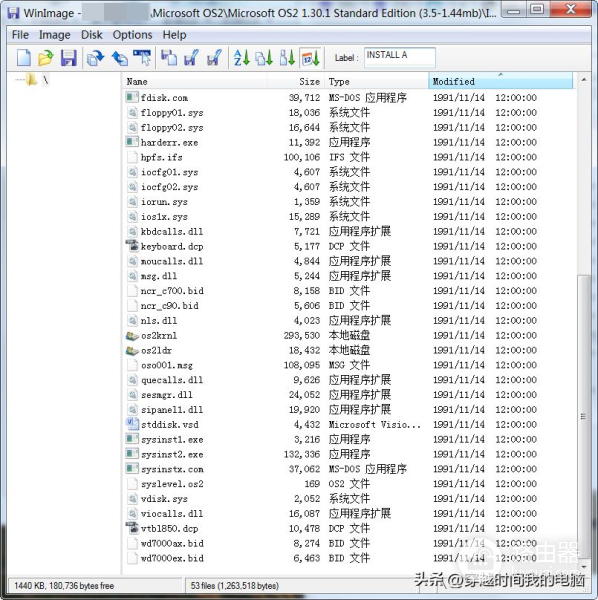Sort files by date with the calendar icon
The image size is (598, 600).
tap(310, 58)
